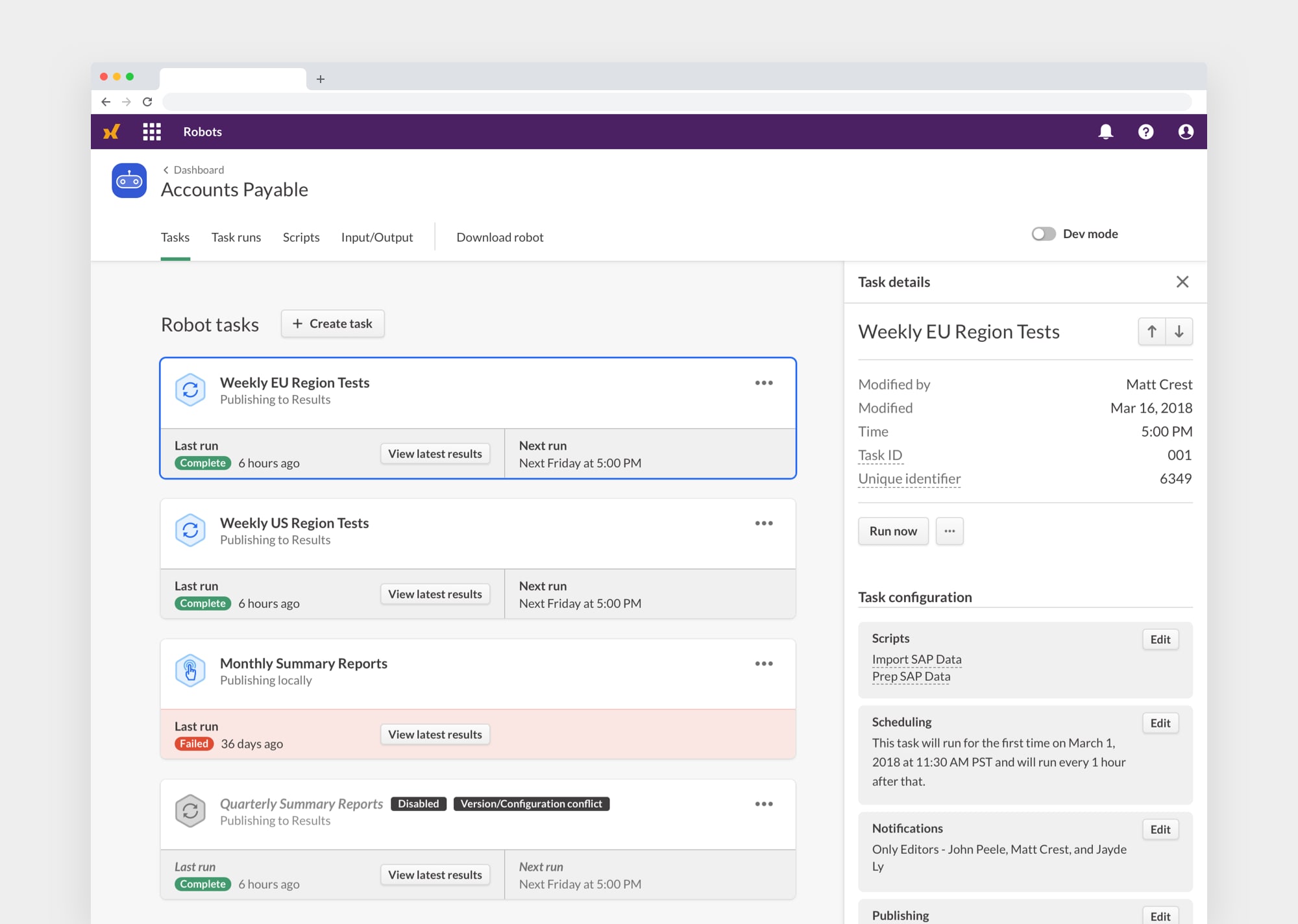The height and width of the screenshot is (924, 1298).
Task: Go back in the browser
Action: tap(106, 102)
